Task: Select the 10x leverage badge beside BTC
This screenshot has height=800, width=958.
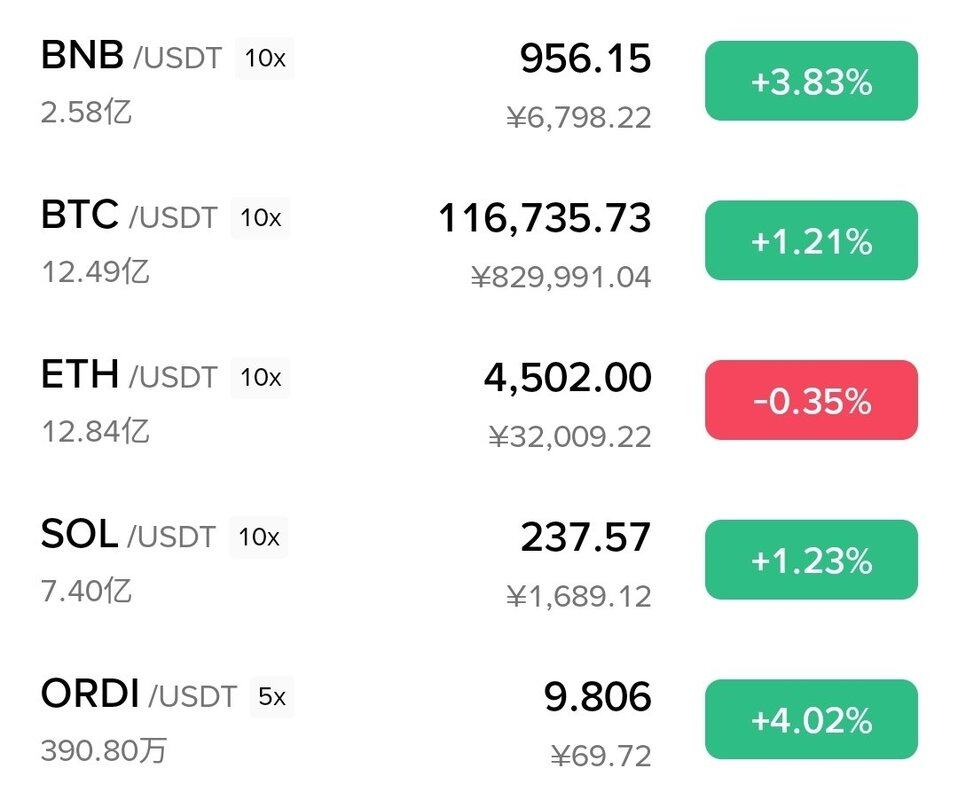Action: coord(260,218)
